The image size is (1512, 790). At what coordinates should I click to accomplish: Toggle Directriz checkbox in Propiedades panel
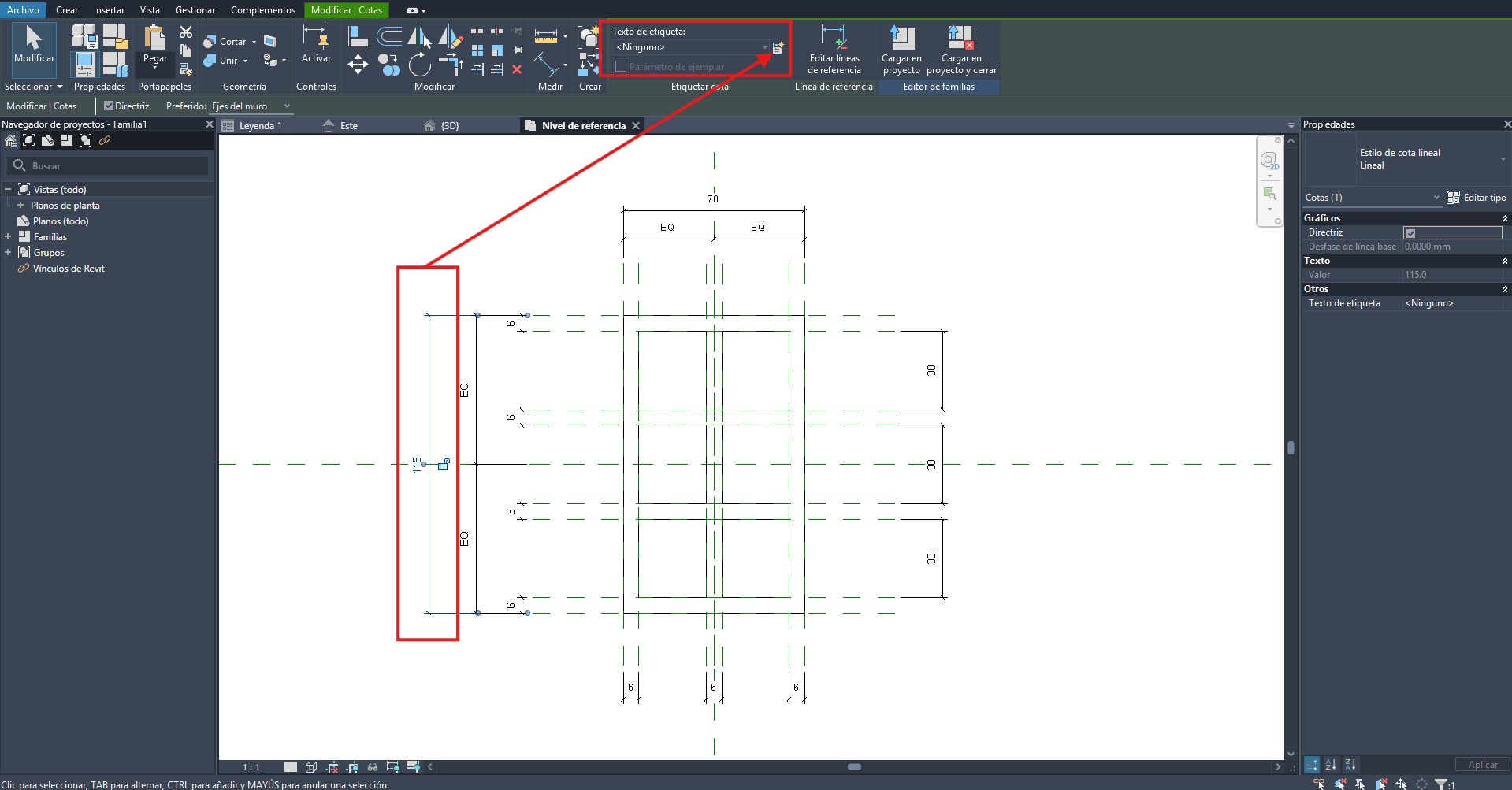(1410, 233)
